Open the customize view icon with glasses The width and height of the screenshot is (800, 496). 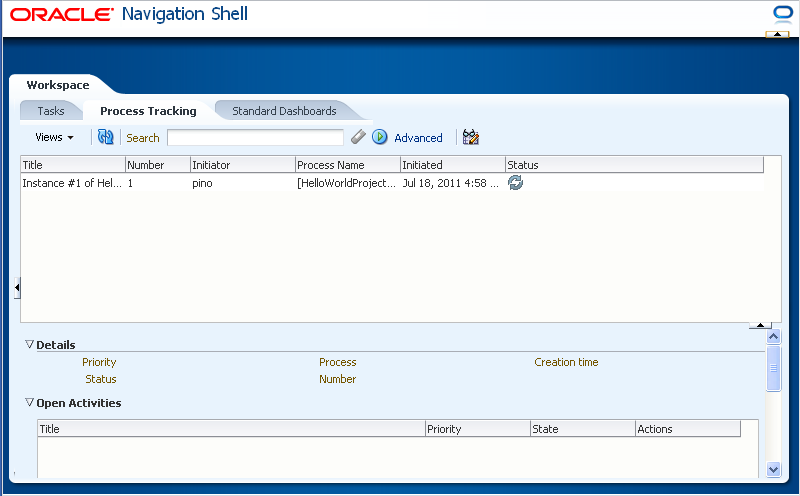(470, 137)
